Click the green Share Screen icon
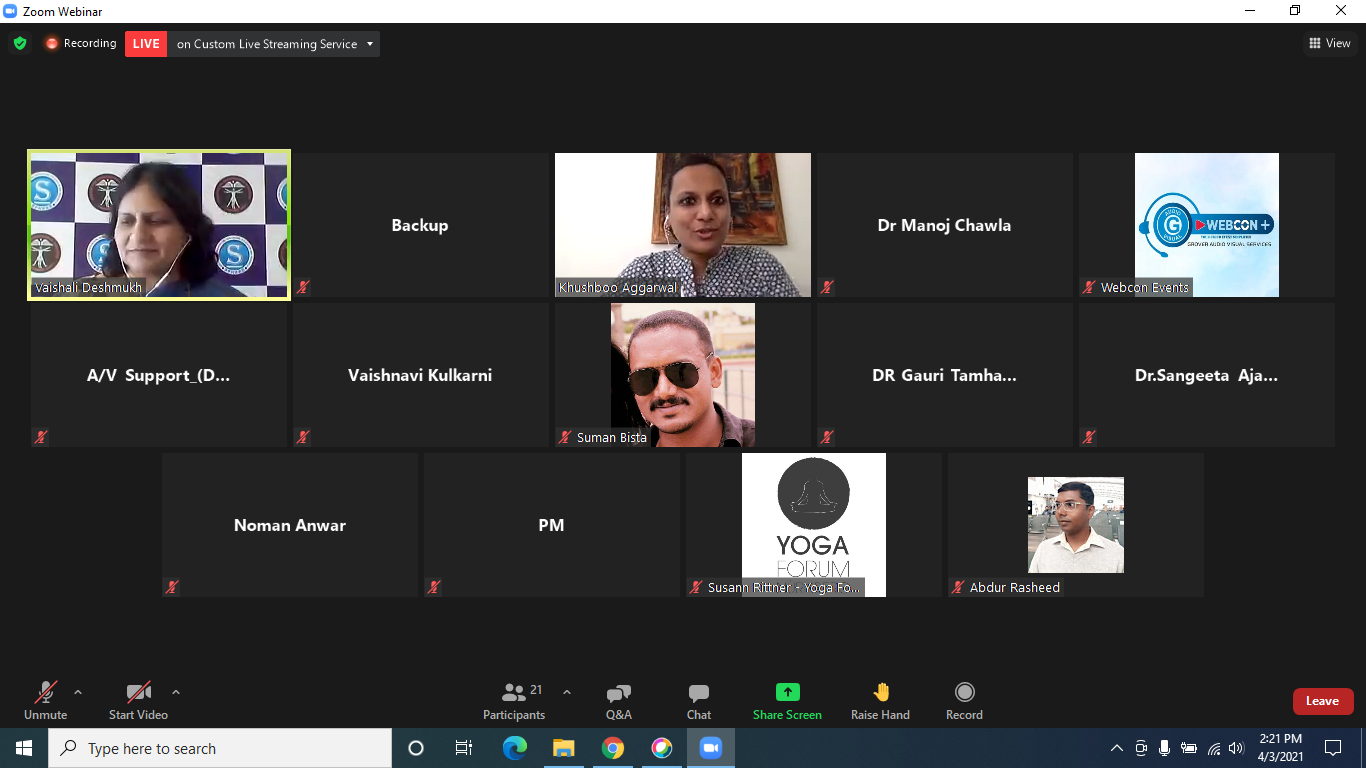This screenshot has width=1366, height=768. (x=788, y=692)
